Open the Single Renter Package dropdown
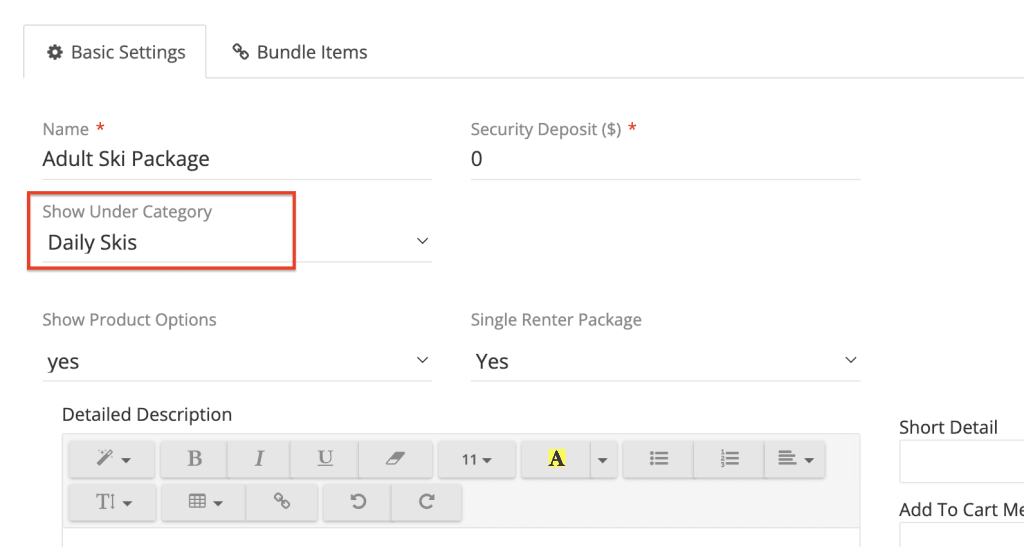1024x547 pixels. pos(665,361)
